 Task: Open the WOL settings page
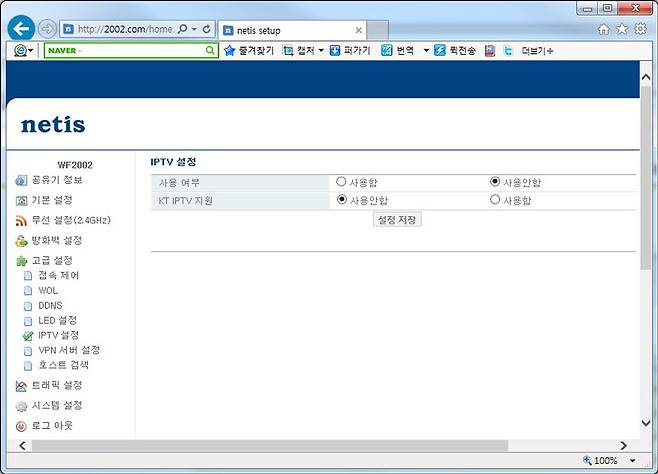(48, 291)
